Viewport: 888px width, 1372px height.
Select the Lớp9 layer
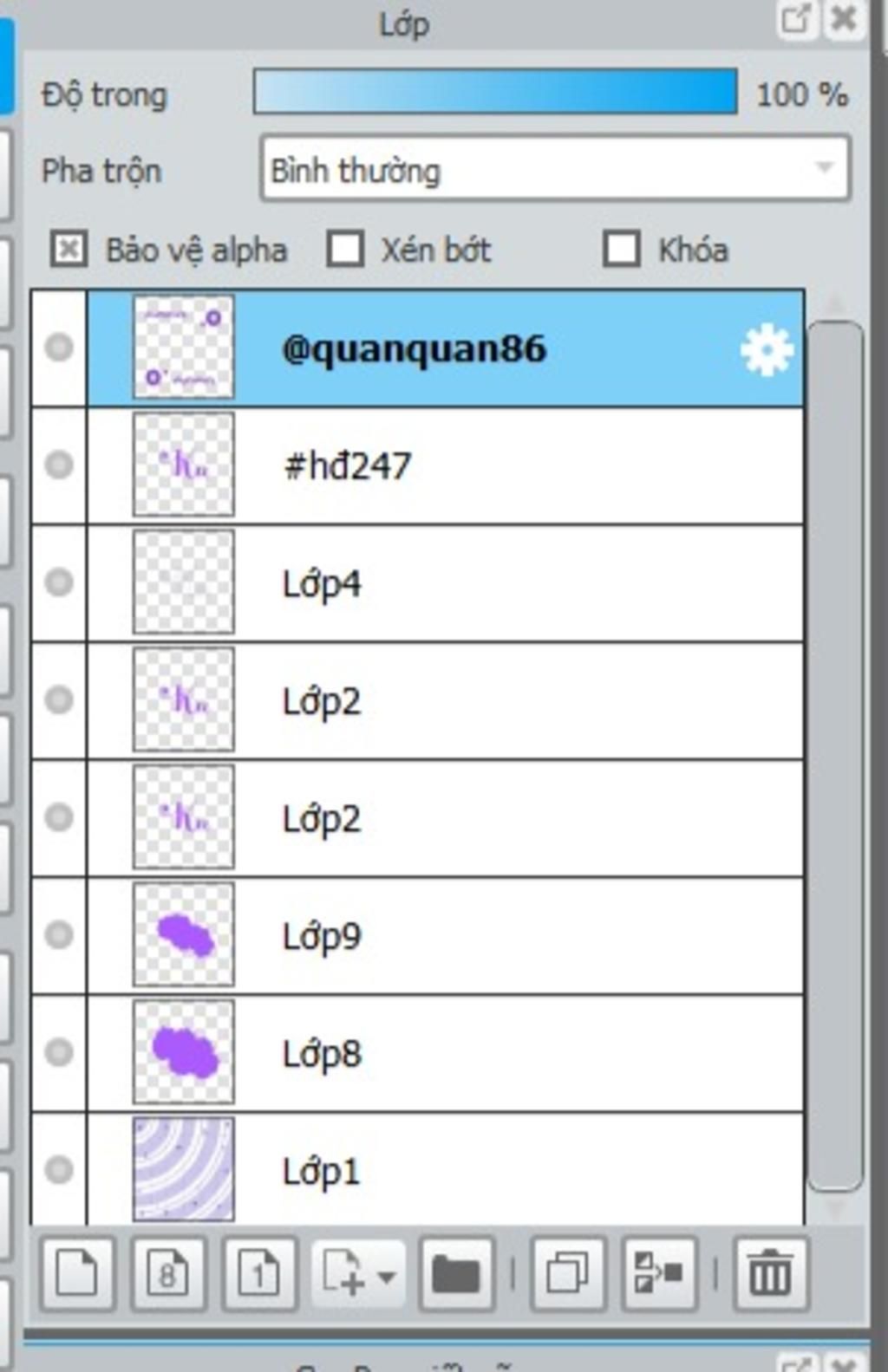[x=520, y=936]
